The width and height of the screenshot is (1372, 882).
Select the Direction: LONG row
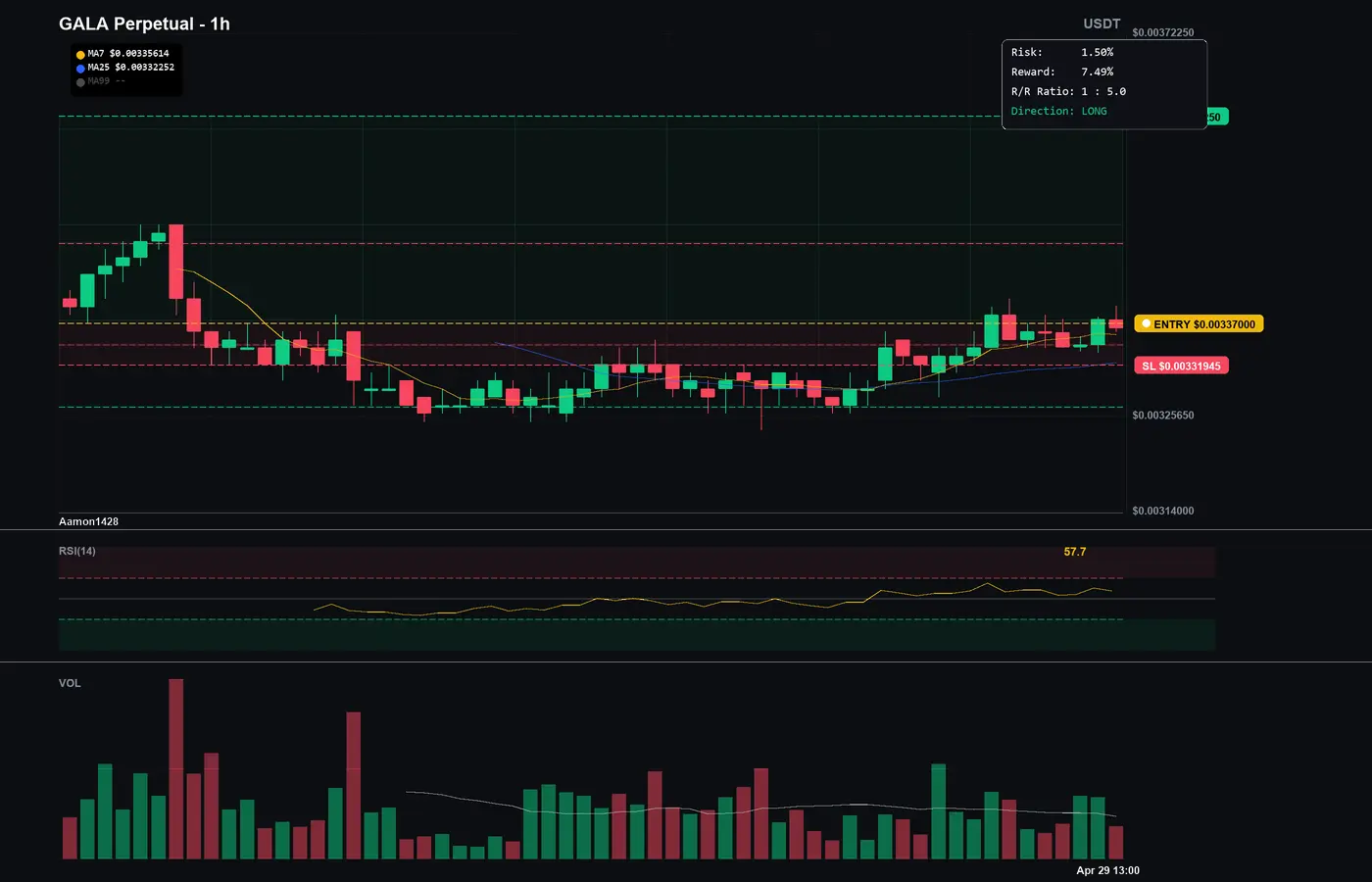[x=1059, y=111]
